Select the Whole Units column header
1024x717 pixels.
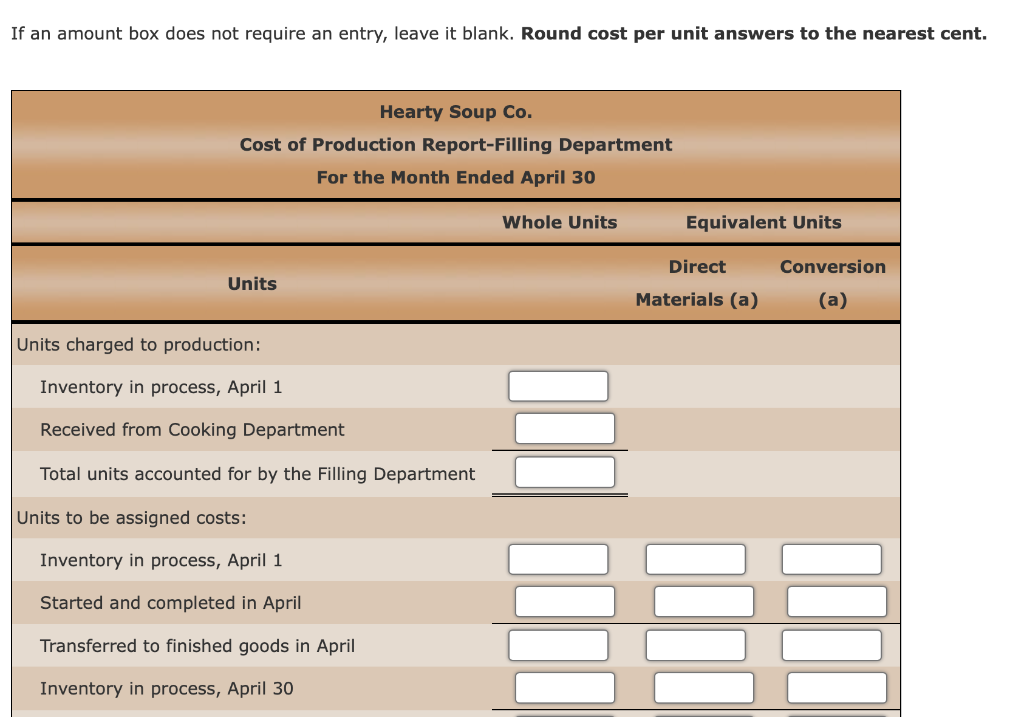coord(559,222)
